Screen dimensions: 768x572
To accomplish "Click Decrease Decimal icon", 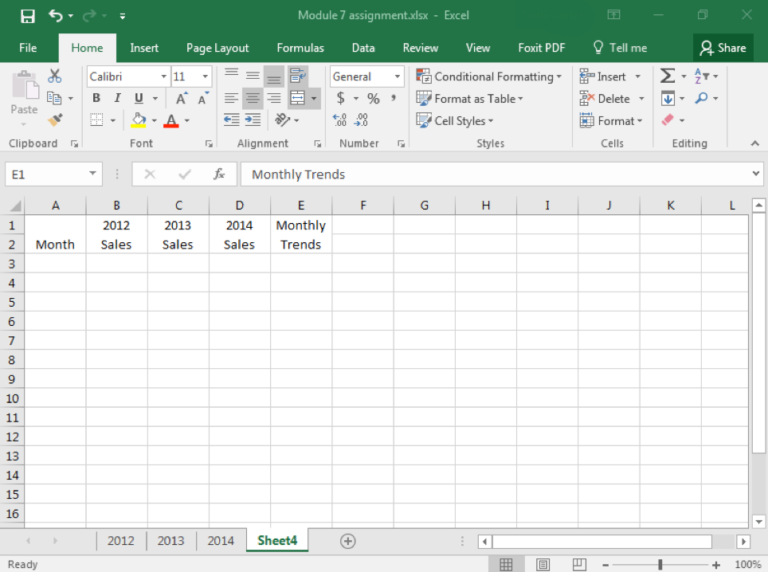I will (361, 120).
